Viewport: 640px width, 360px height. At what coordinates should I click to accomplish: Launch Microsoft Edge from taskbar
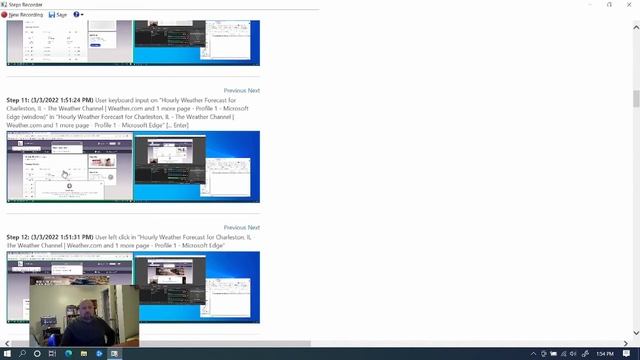click(x=68, y=353)
